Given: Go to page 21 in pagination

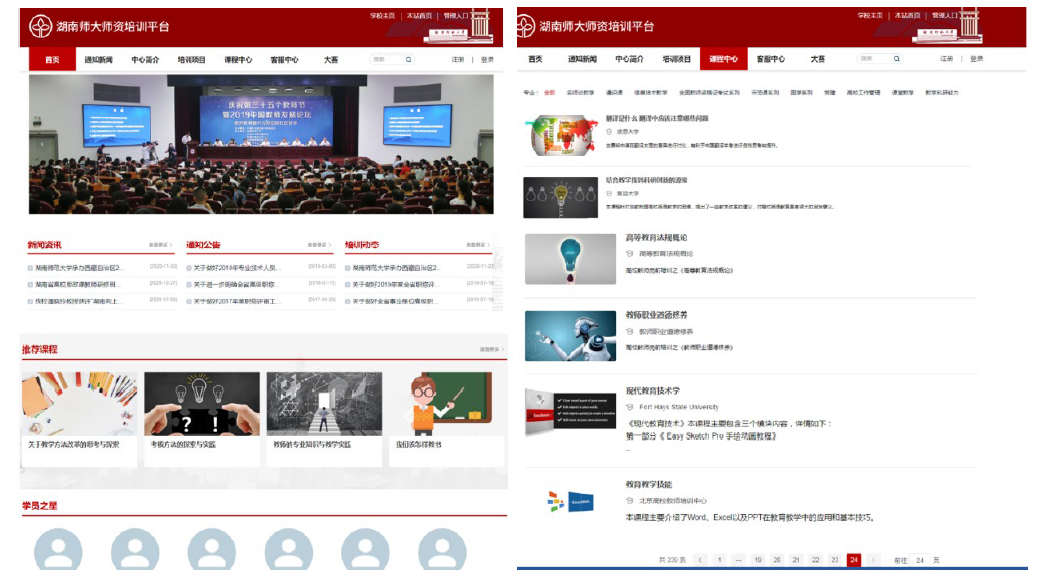Looking at the screenshot, I should (796, 560).
